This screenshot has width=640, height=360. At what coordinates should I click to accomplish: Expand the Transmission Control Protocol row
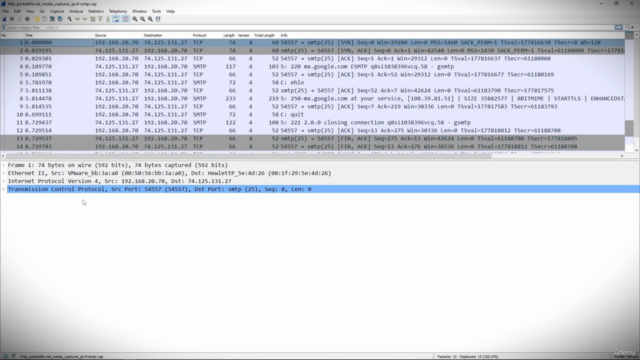pos(4,189)
